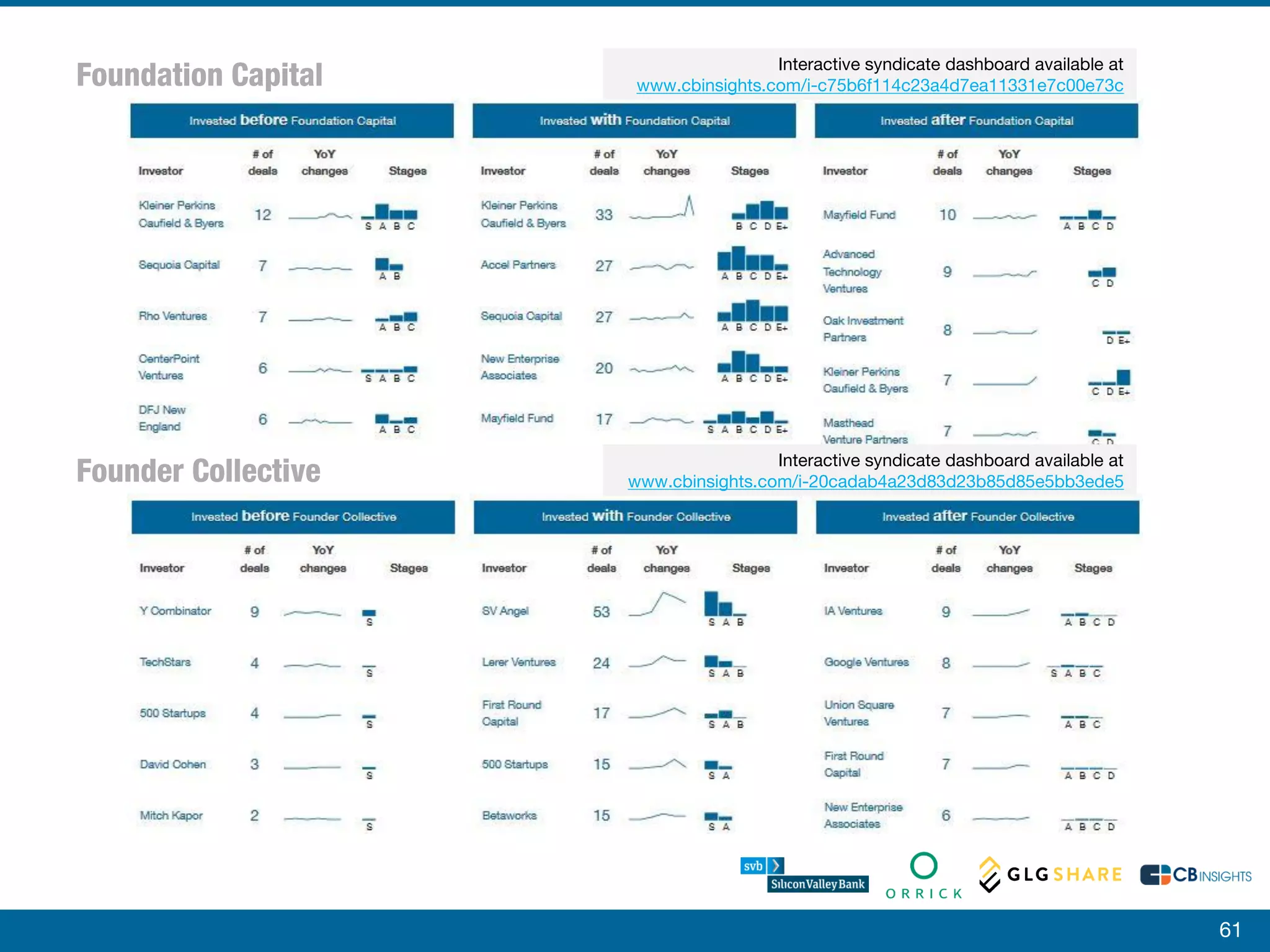Select the 'Invested after Founder Collective' header
This screenshot has height=952, width=1270.
tap(978, 517)
